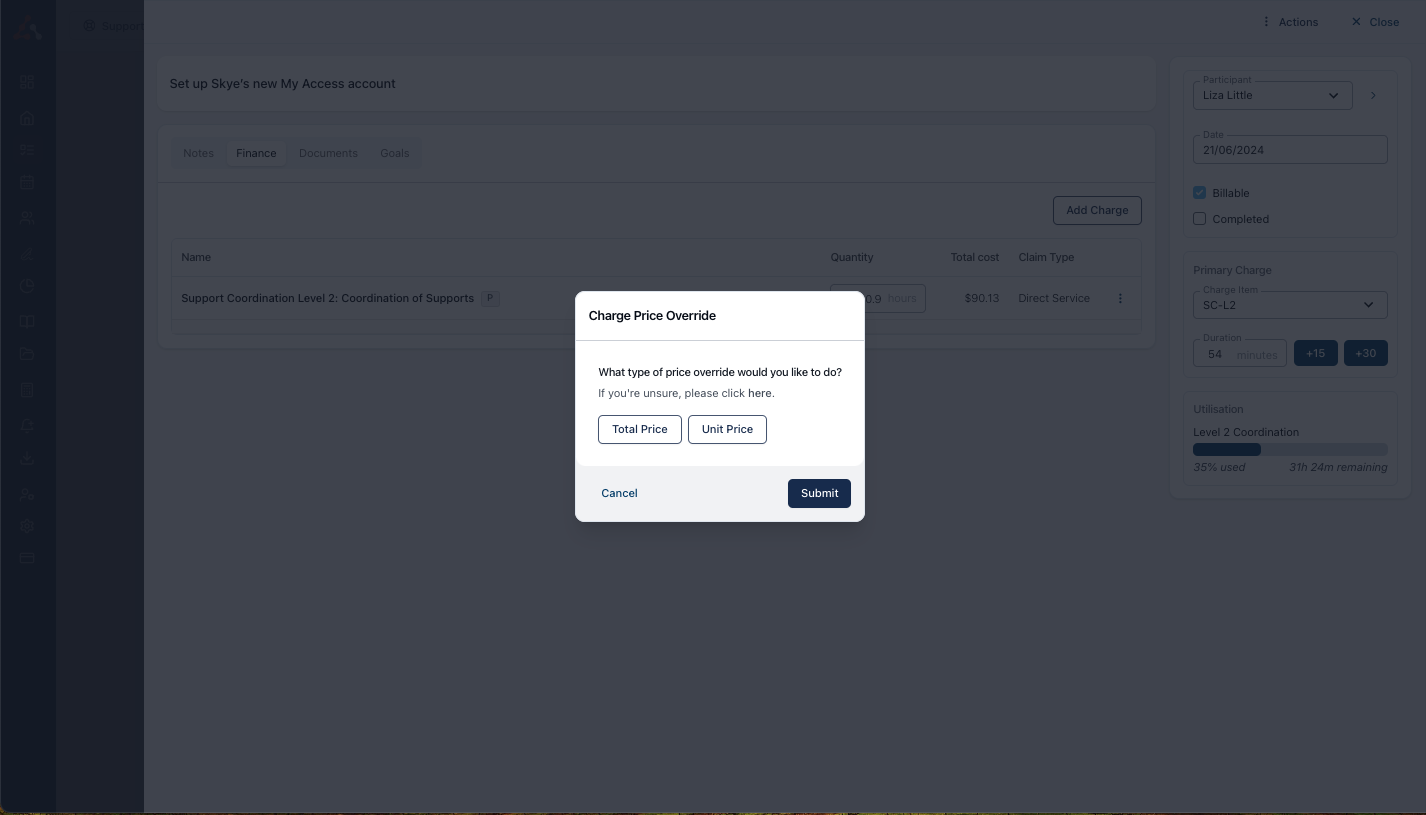
Task: Go to participant via arrow beside Liza Little
Action: click(1373, 96)
